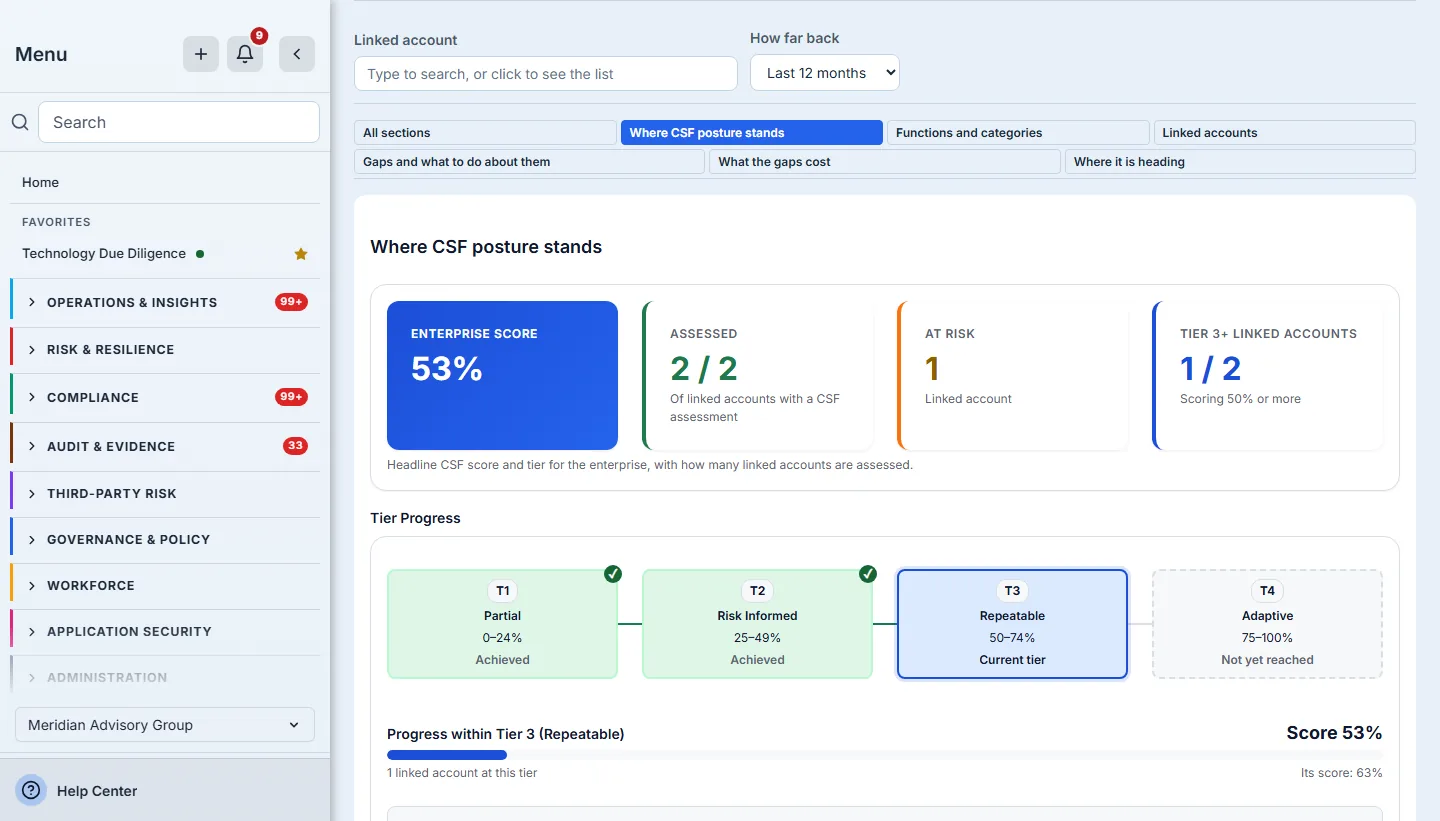Expand Third-Party Risk section
Image resolution: width=1440 pixels, height=821 pixels.
coord(165,494)
